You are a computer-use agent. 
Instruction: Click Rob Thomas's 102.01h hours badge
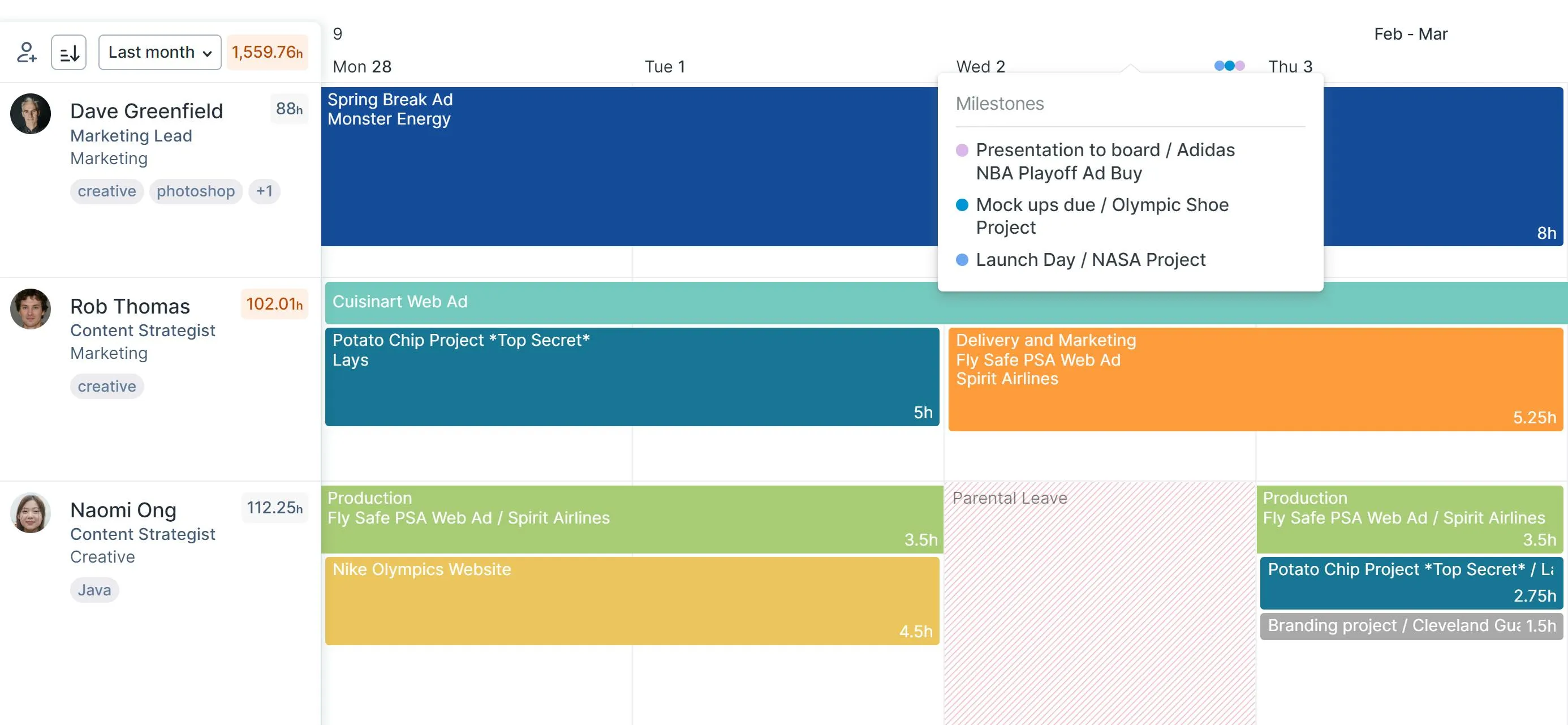click(x=274, y=304)
